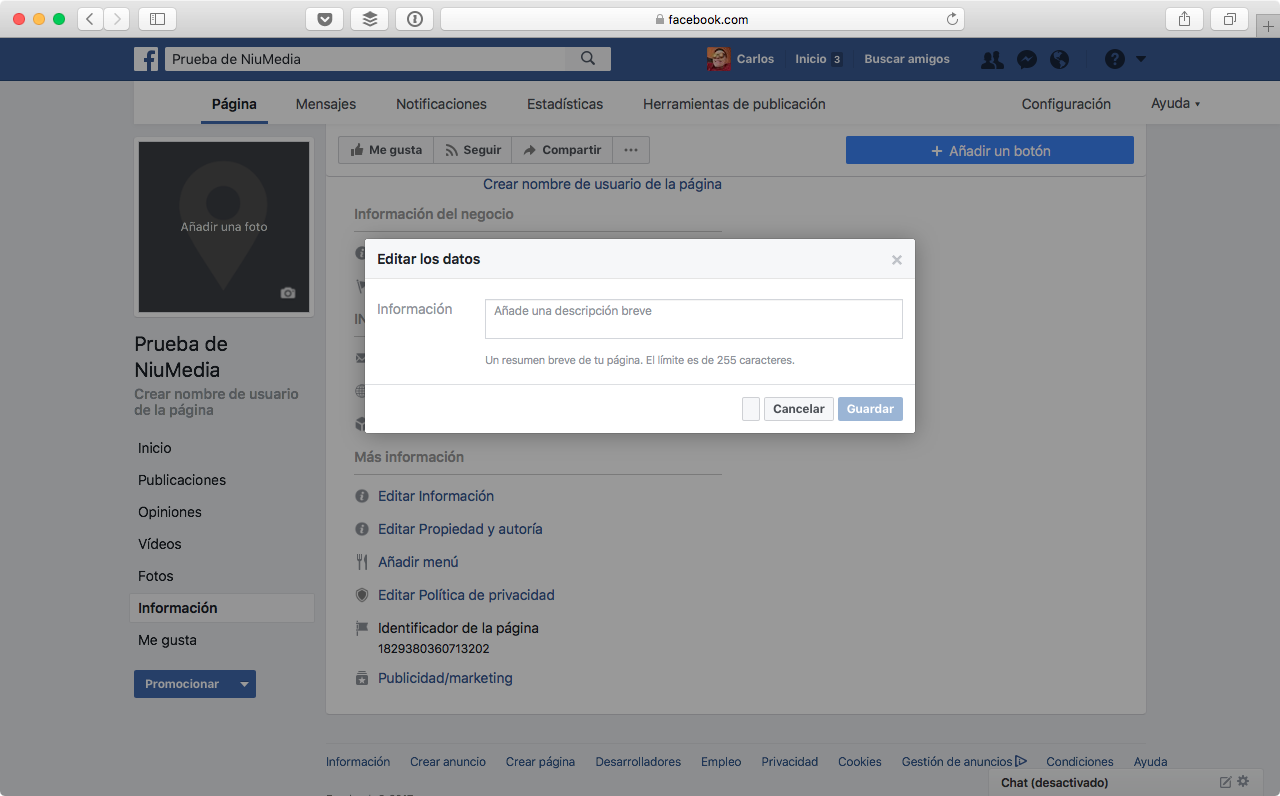The height and width of the screenshot is (796, 1280).
Task: Open the Mensajes tab
Action: 326,104
